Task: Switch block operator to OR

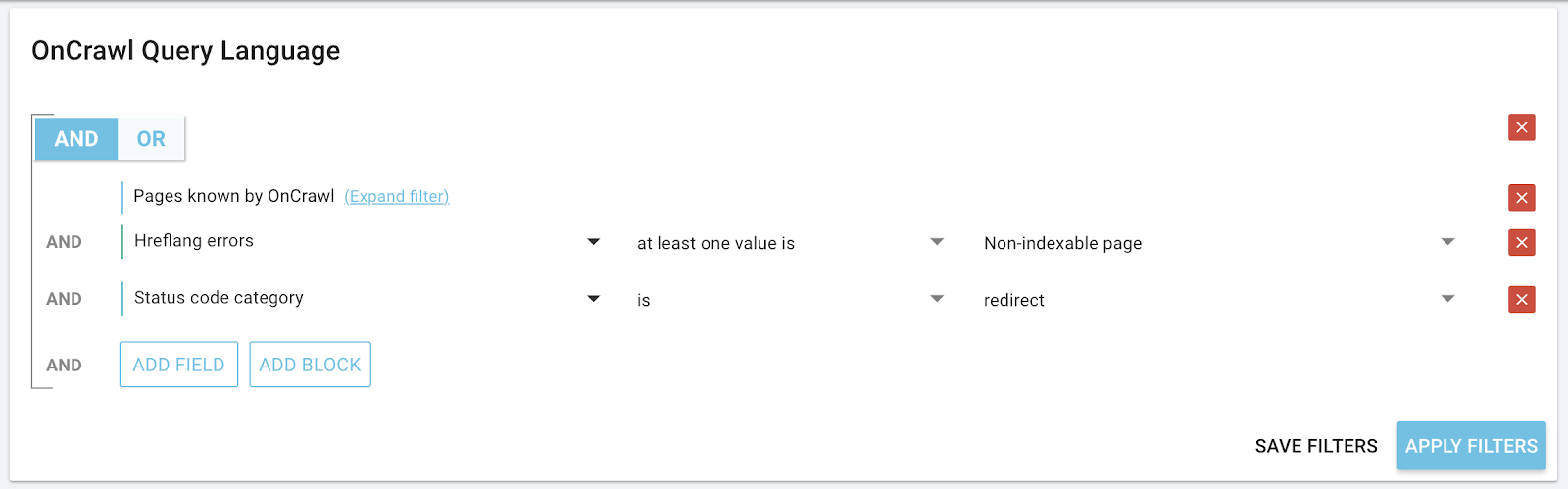Action: 151,139
